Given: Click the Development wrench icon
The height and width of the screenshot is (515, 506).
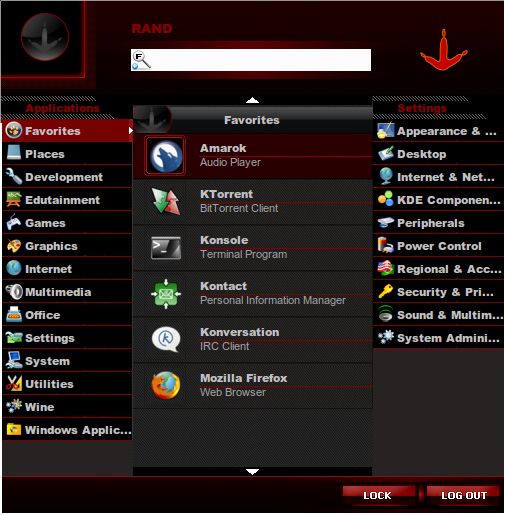Looking at the screenshot, I should [14, 176].
